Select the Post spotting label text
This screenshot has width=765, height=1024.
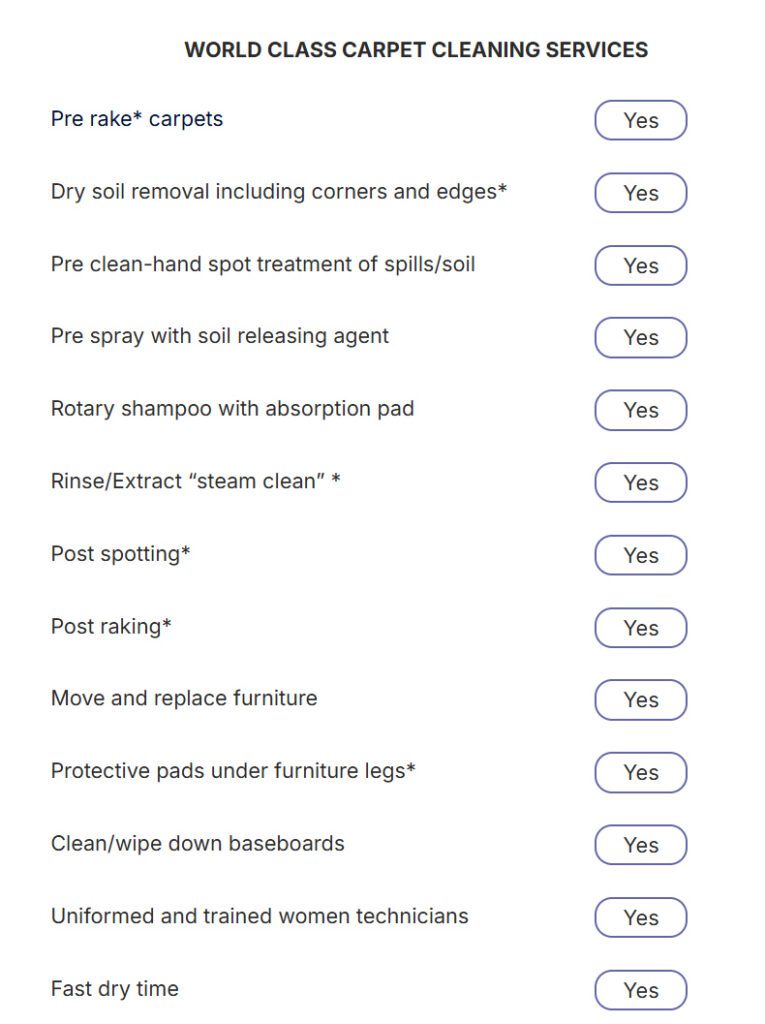click(120, 554)
